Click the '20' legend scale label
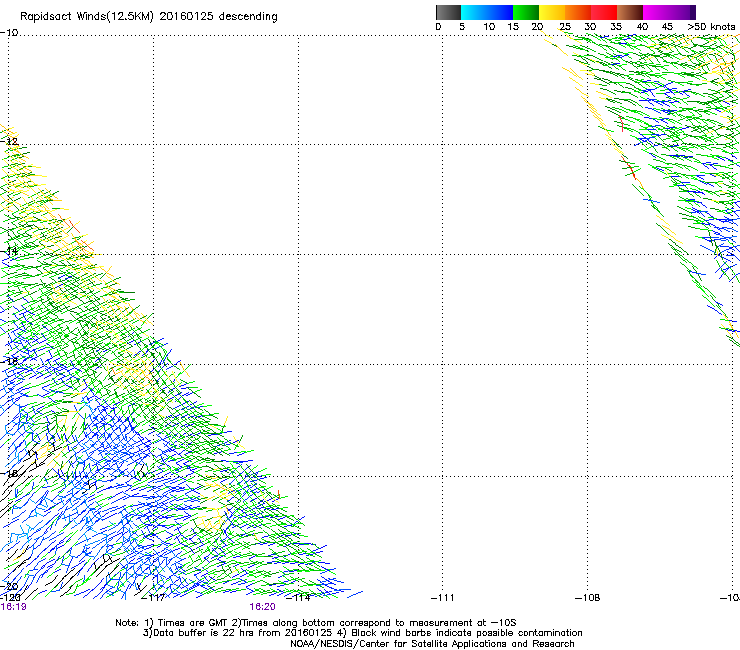The width and height of the screenshot is (740, 650). point(538,27)
